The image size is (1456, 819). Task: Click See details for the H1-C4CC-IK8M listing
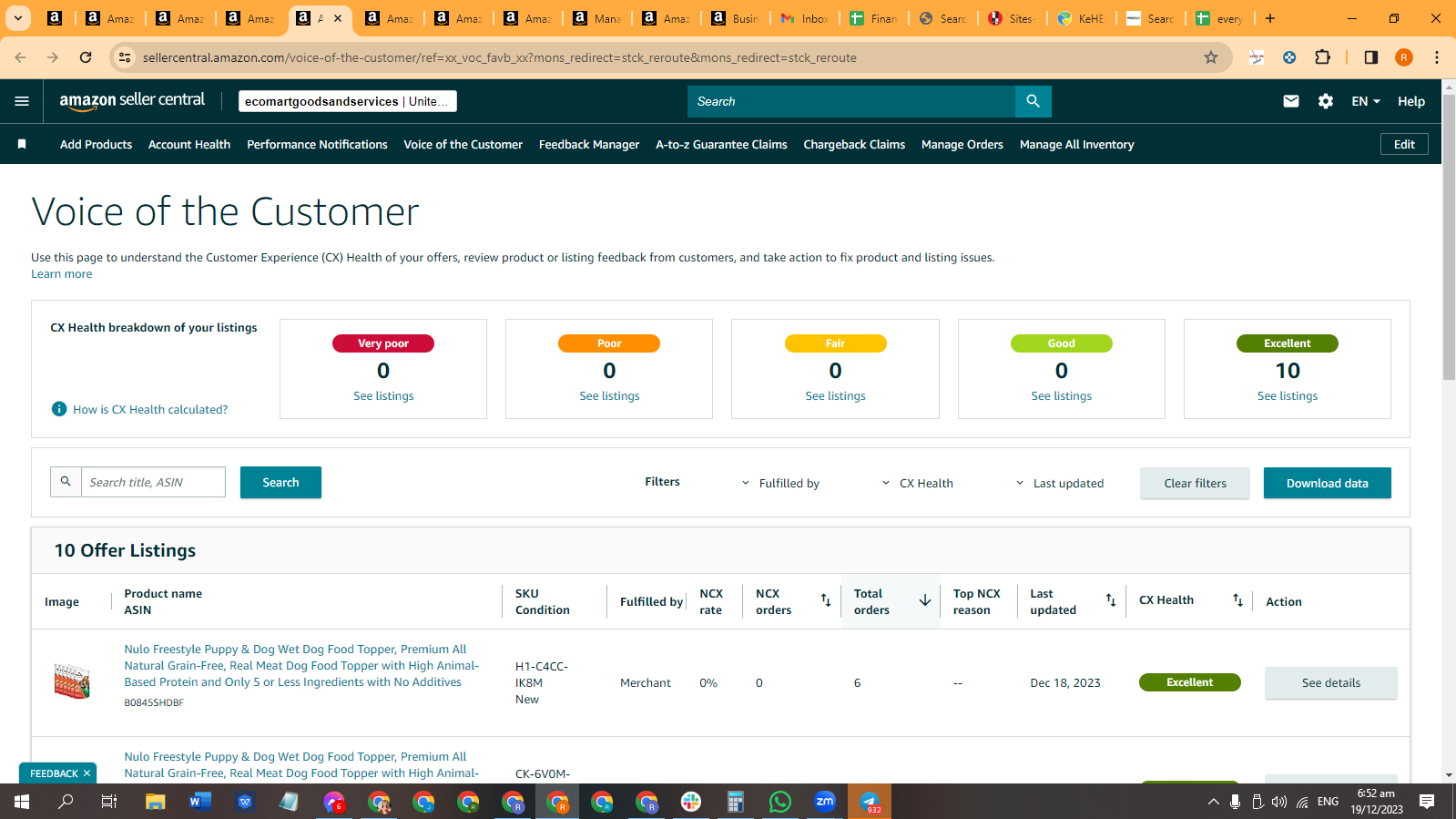tap(1330, 683)
